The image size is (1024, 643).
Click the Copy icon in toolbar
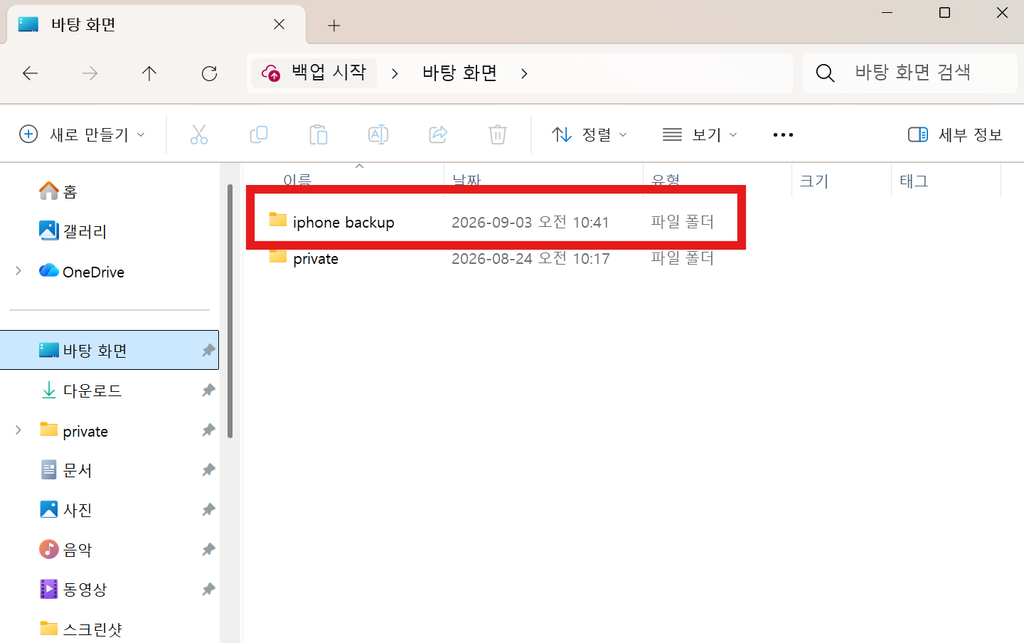tap(259, 134)
